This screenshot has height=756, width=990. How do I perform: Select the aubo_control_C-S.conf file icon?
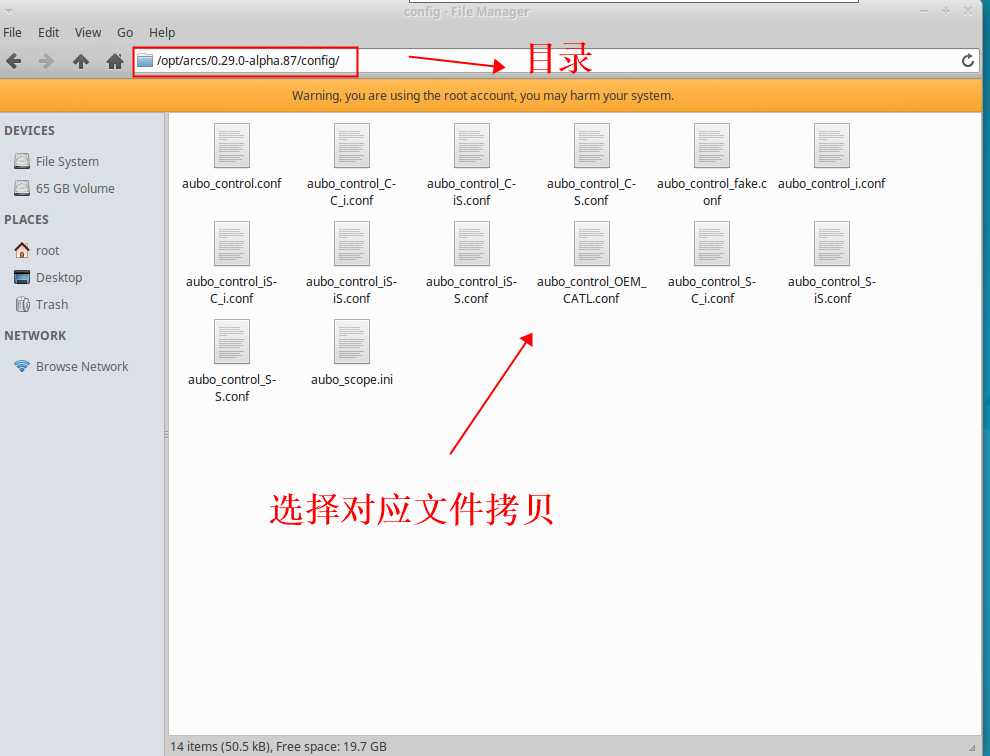click(592, 145)
